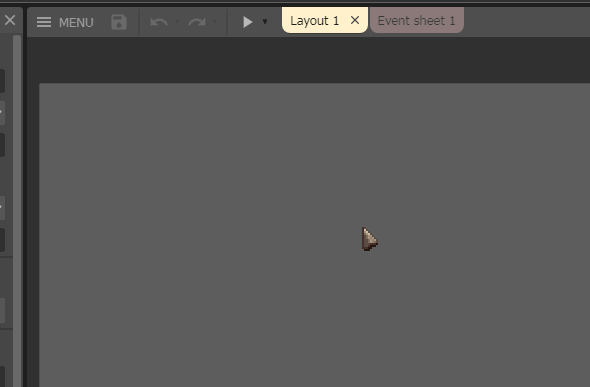Screen dimensions: 590x387
Task: Switch to the Layout 1 tab
Action: point(315,21)
